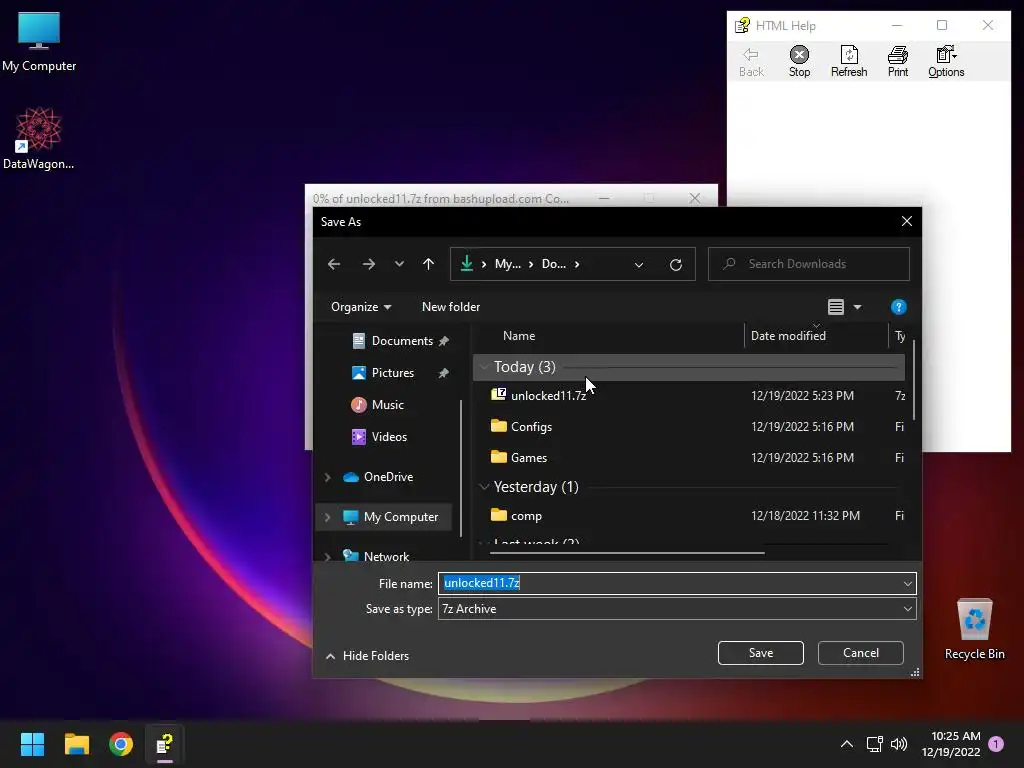The height and width of the screenshot is (768, 1024).
Task: Click the Save button
Action: pos(760,653)
